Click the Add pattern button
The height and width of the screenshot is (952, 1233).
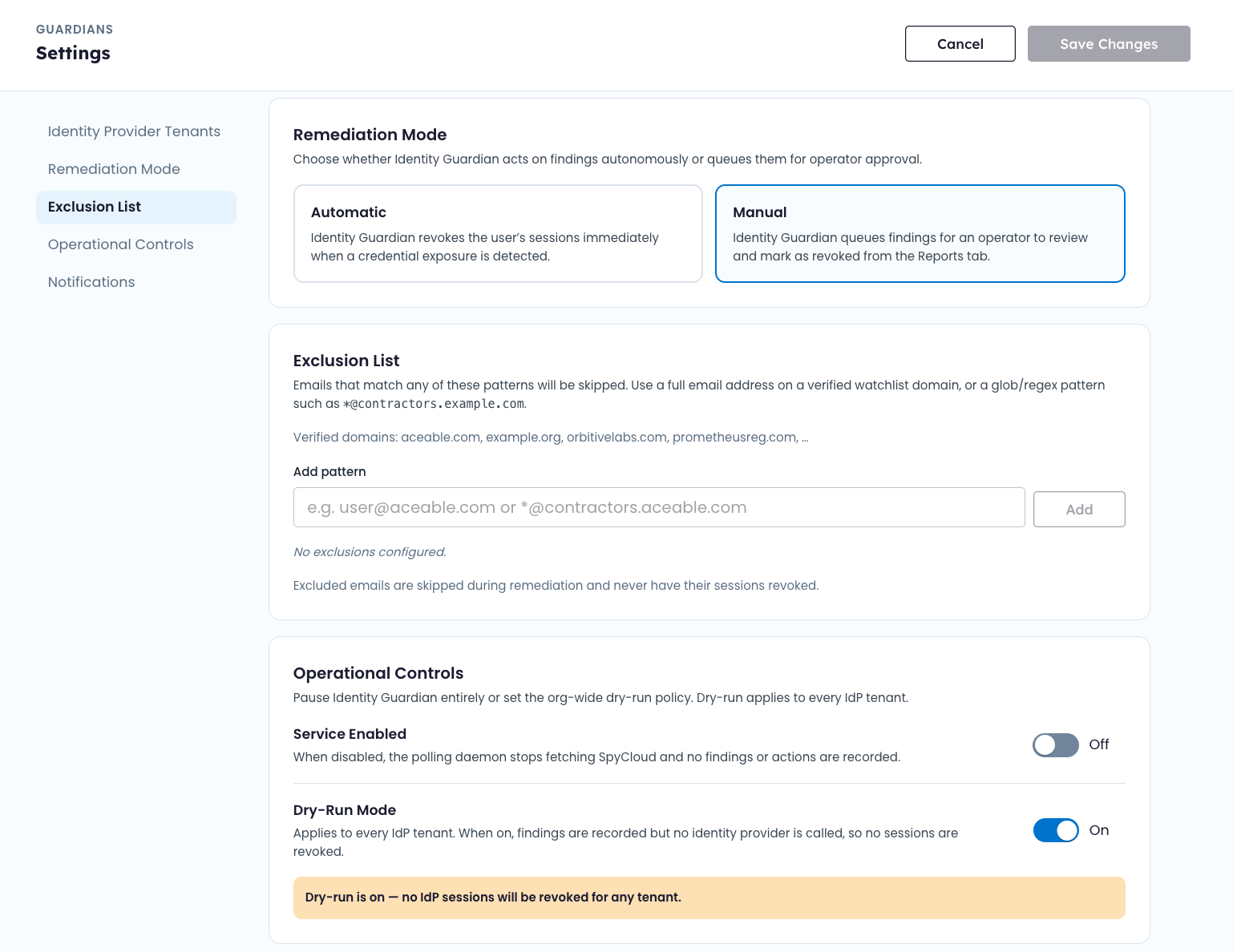tap(1079, 509)
